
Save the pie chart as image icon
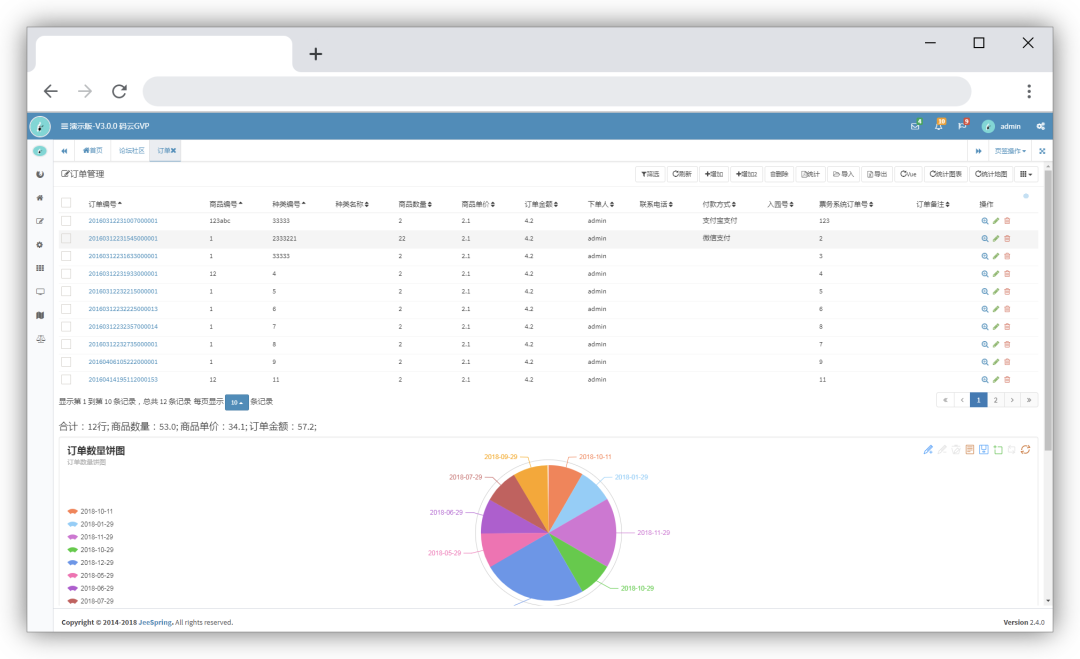(x=984, y=450)
